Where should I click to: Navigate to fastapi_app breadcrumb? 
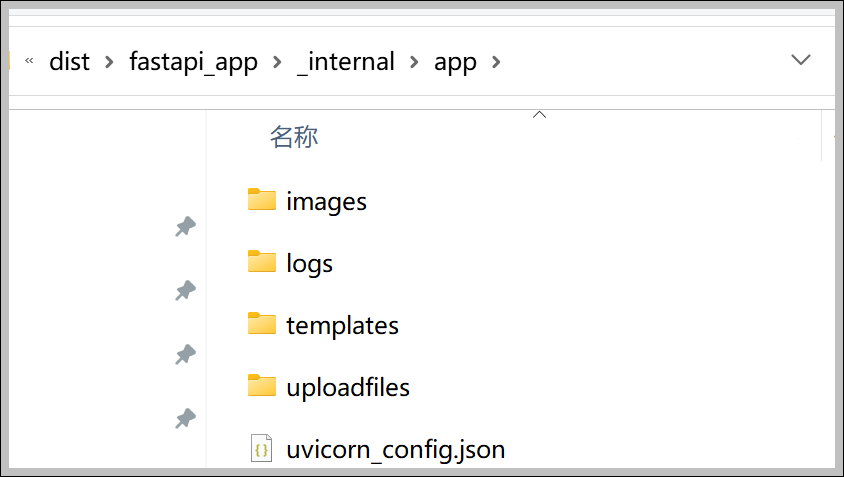pyautogui.click(x=193, y=62)
